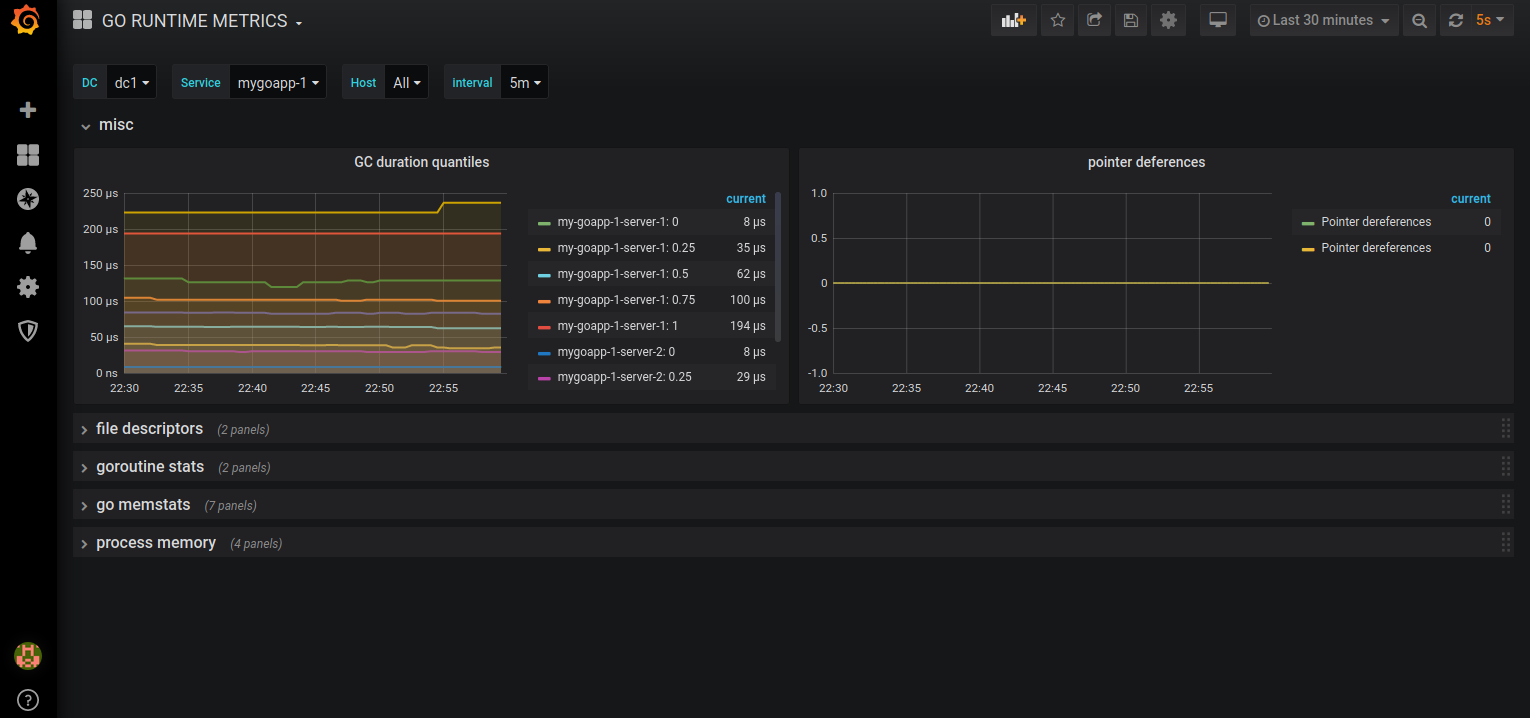
Task: Open the Explore compass icon
Action: click(28, 199)
